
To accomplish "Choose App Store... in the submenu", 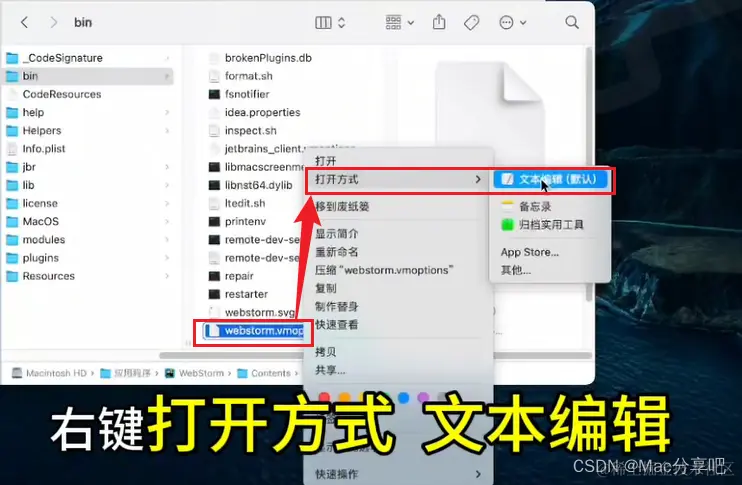I will pos(530,252).
